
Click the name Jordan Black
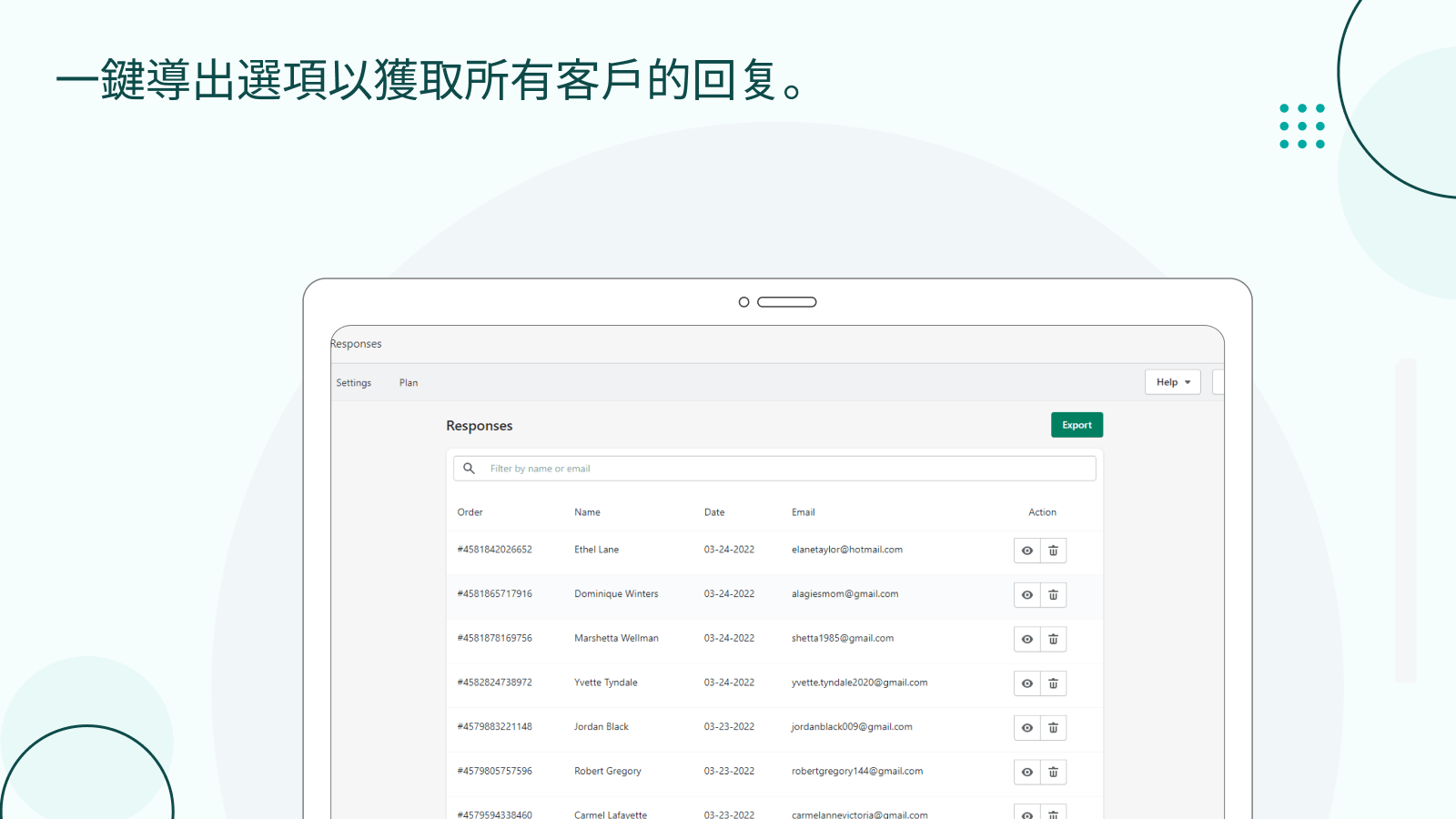pos(602,727)
